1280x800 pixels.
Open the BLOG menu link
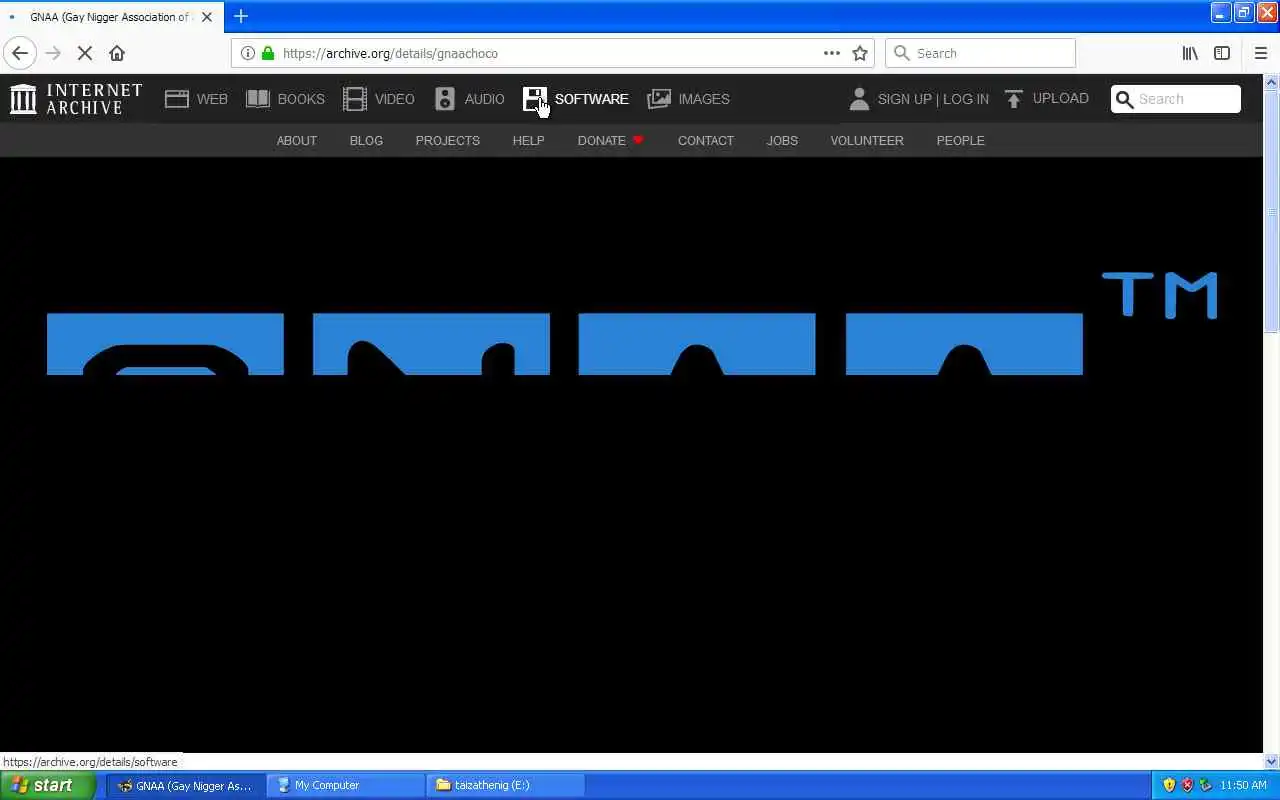[x=366, y=140]
